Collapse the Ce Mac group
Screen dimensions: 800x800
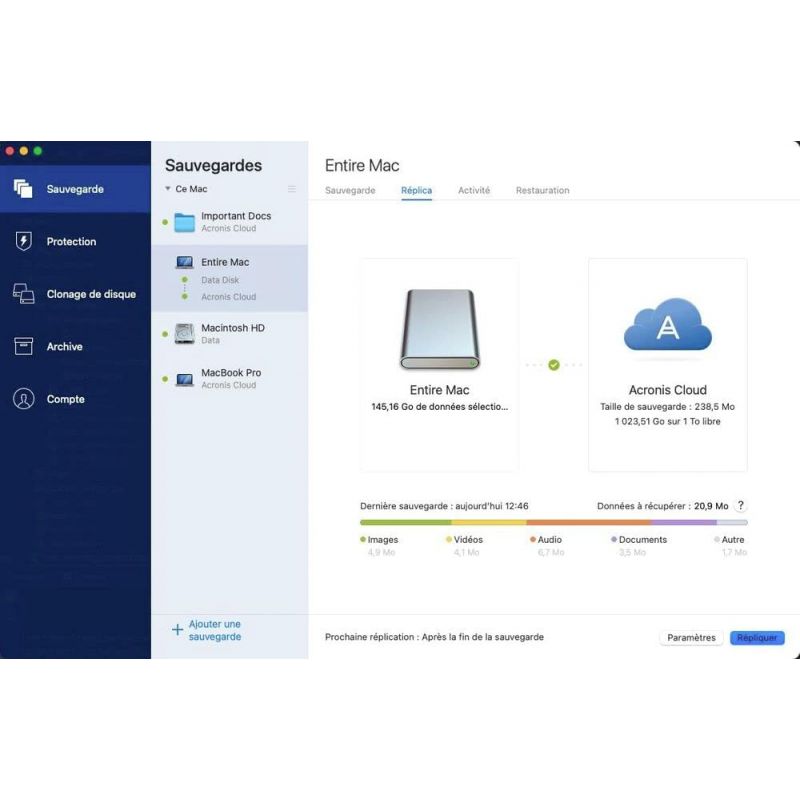167,189
